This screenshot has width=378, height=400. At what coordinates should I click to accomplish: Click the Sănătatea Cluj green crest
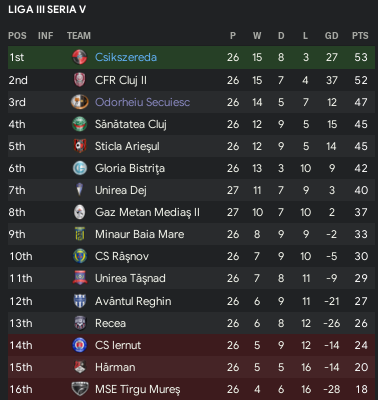click(80, 124)
